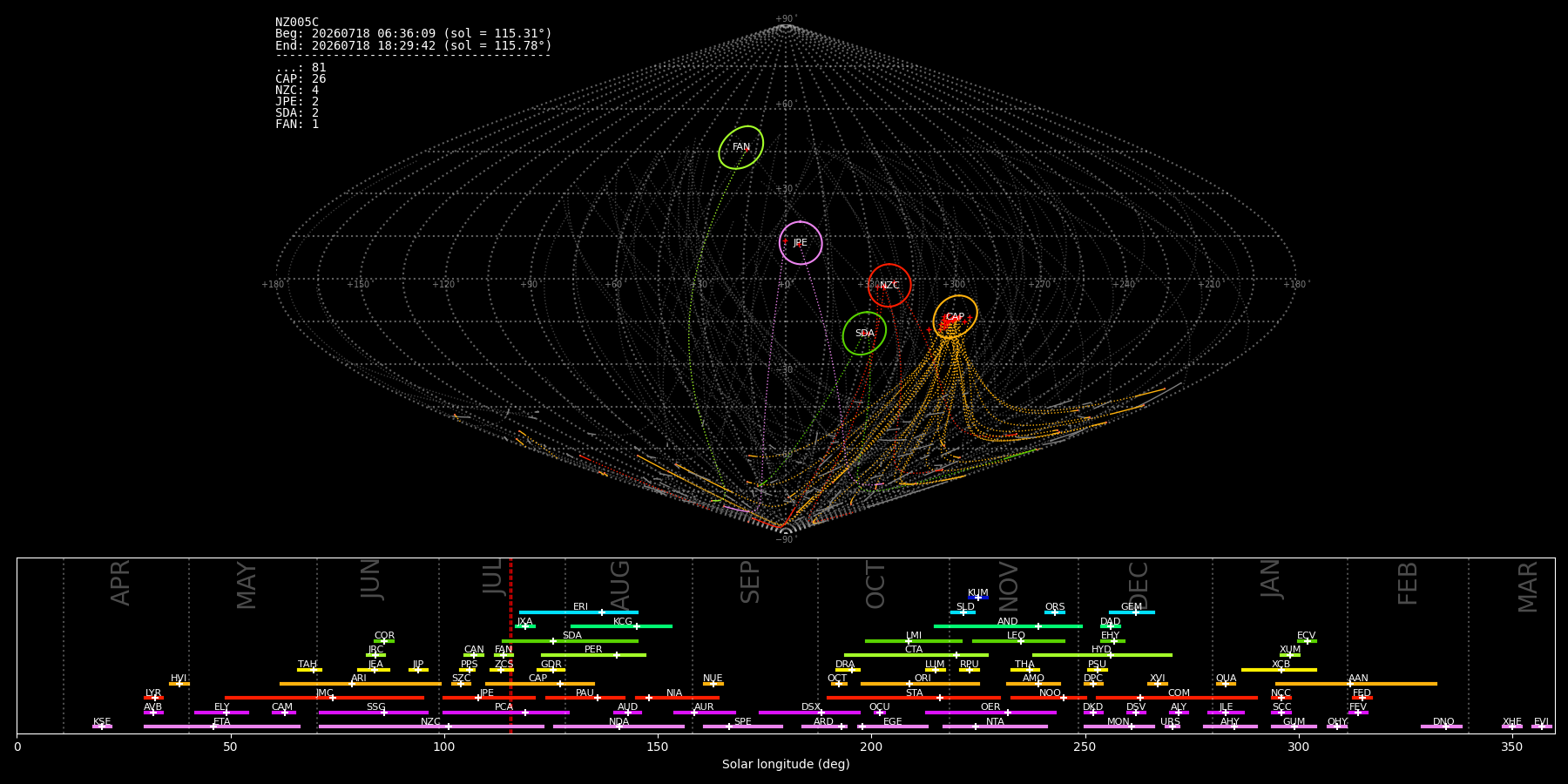Screen dimensions: 1568x784
Task: Click the '...: 81' sporadic count line
Action: (301, 68)
